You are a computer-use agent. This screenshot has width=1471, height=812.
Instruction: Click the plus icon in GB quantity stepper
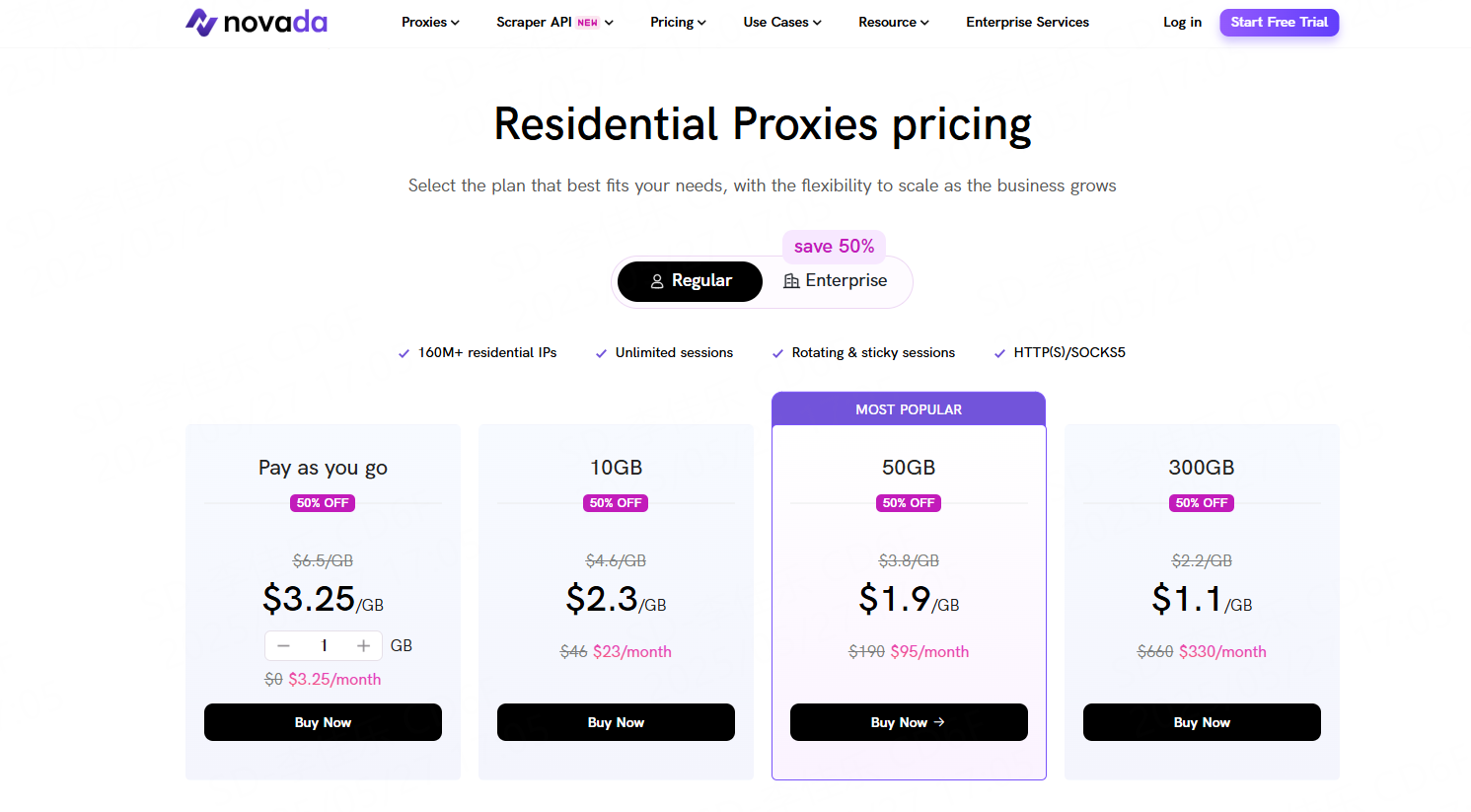point(363,645)
